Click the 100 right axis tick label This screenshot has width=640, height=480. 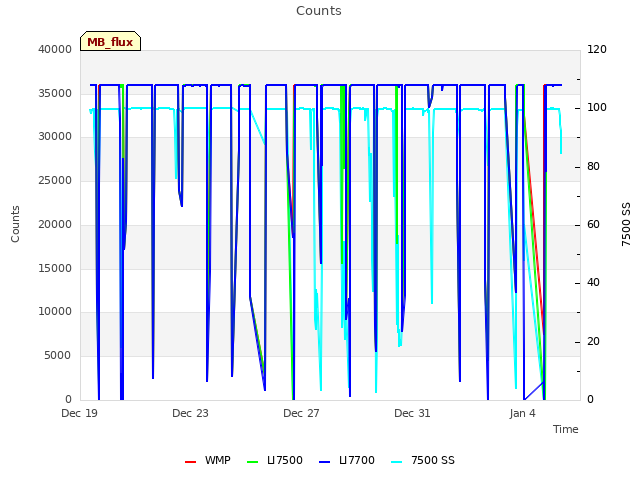coord(597,108)
